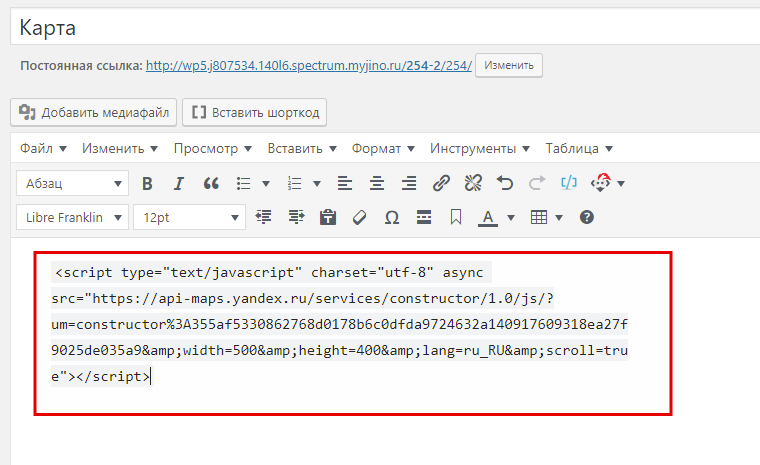Open the 12pt font size dropdown

coord(190,217)
